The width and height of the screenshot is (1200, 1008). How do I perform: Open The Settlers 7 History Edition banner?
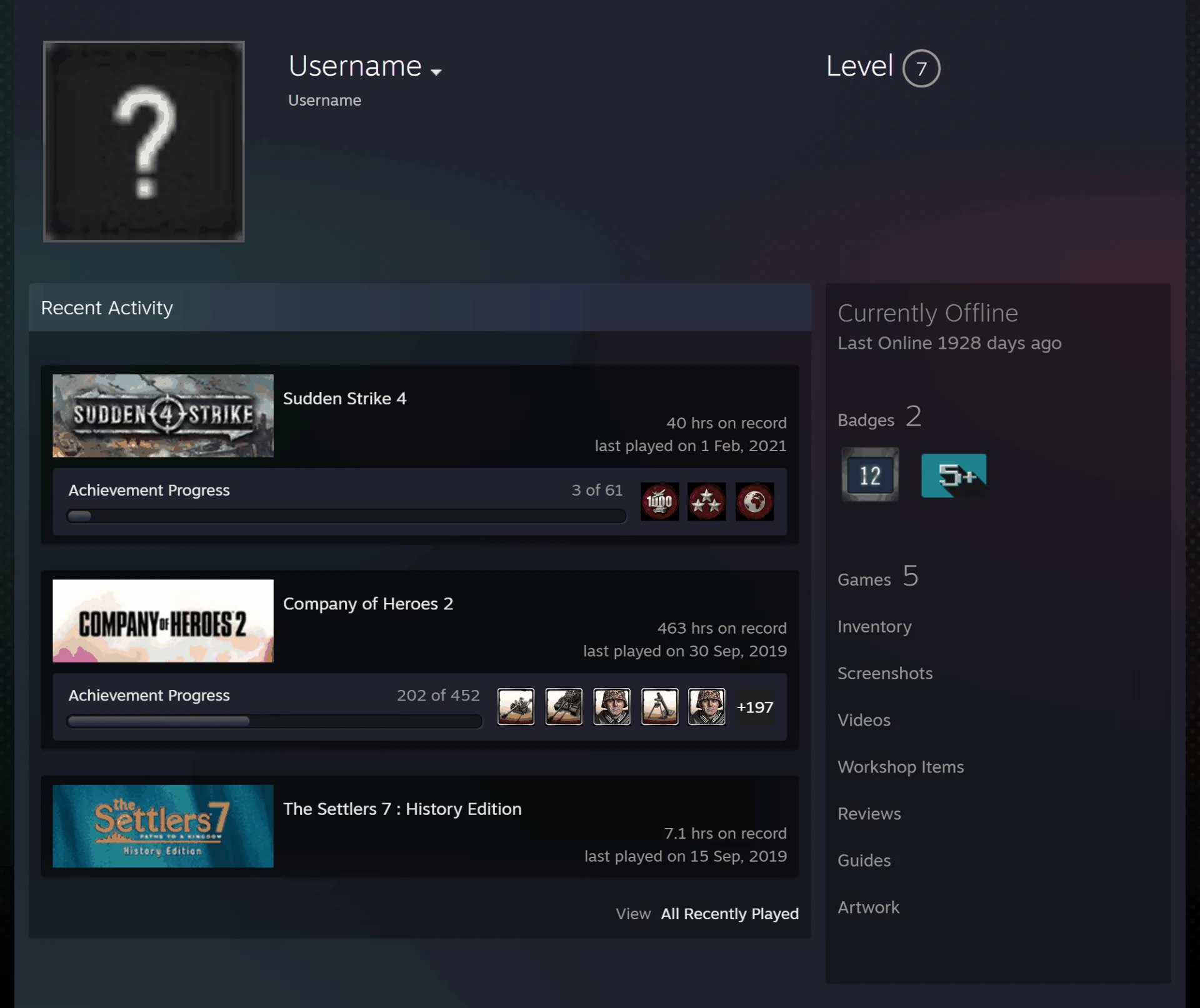point(163,826)
